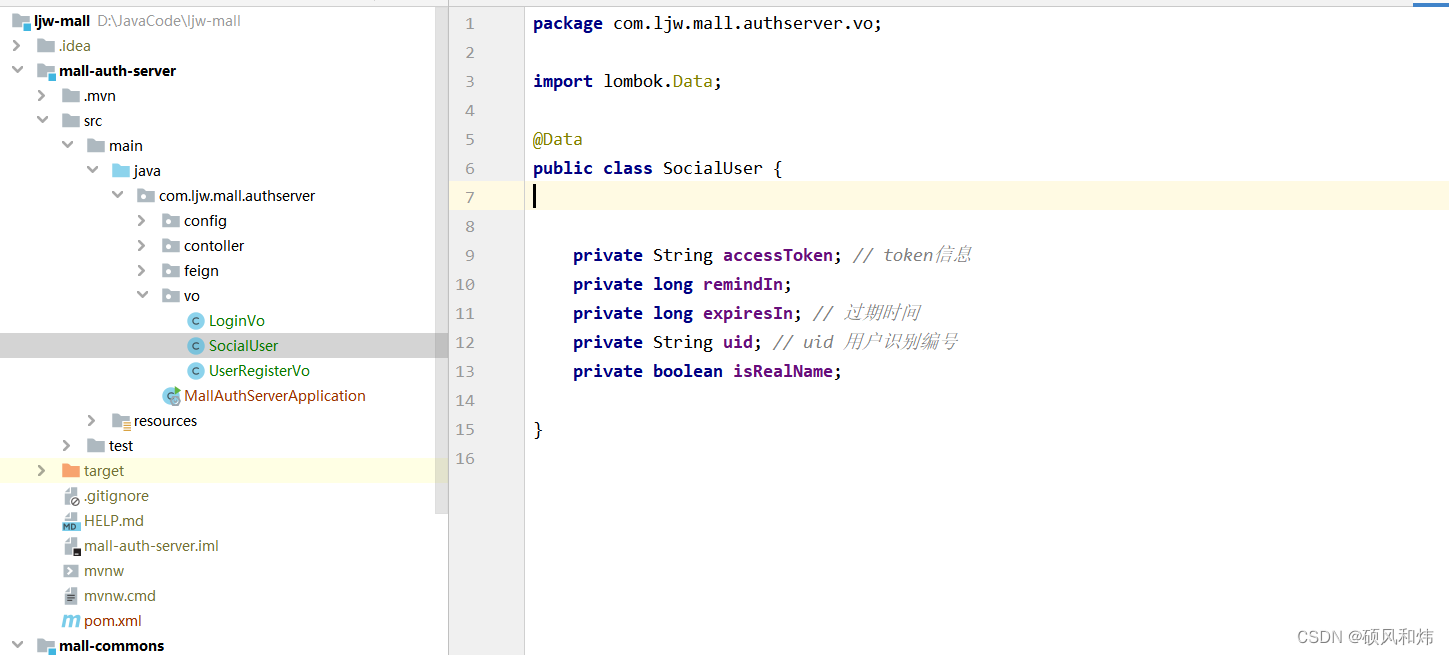
Task: Collapse the mall-auth-server module chevron
Action: 17,70
